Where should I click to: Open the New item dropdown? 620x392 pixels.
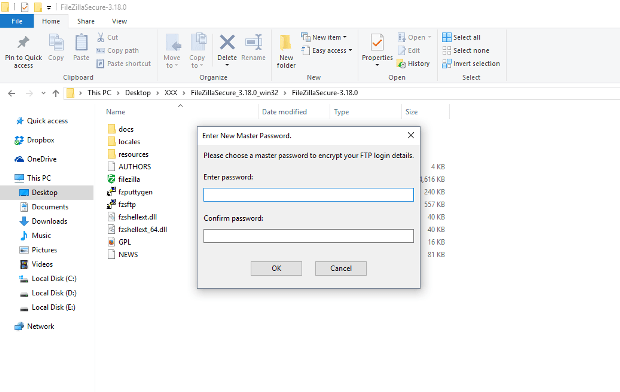click(x=324, y=37)
